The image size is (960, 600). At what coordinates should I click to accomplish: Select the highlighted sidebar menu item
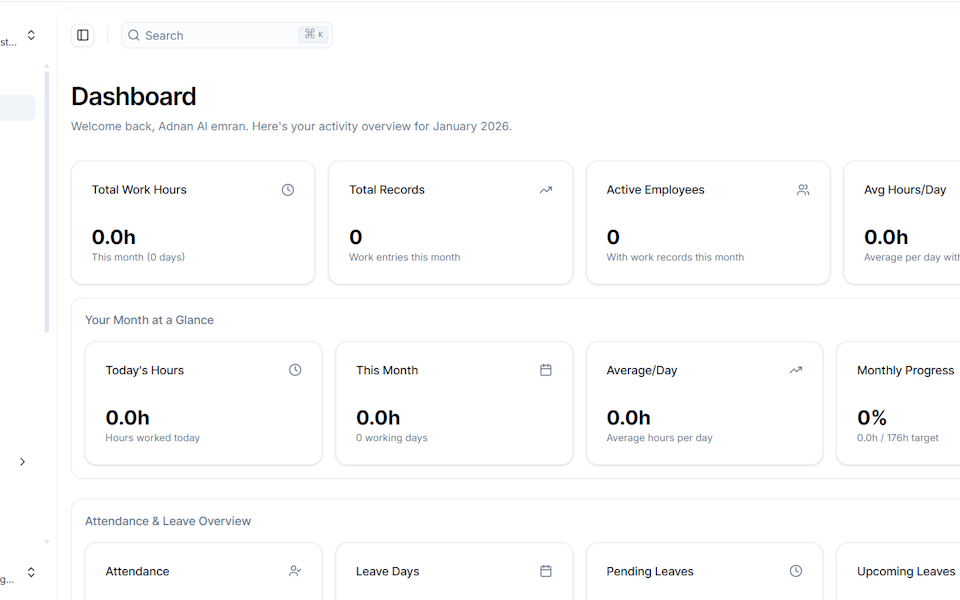click(x=17, y=108)
